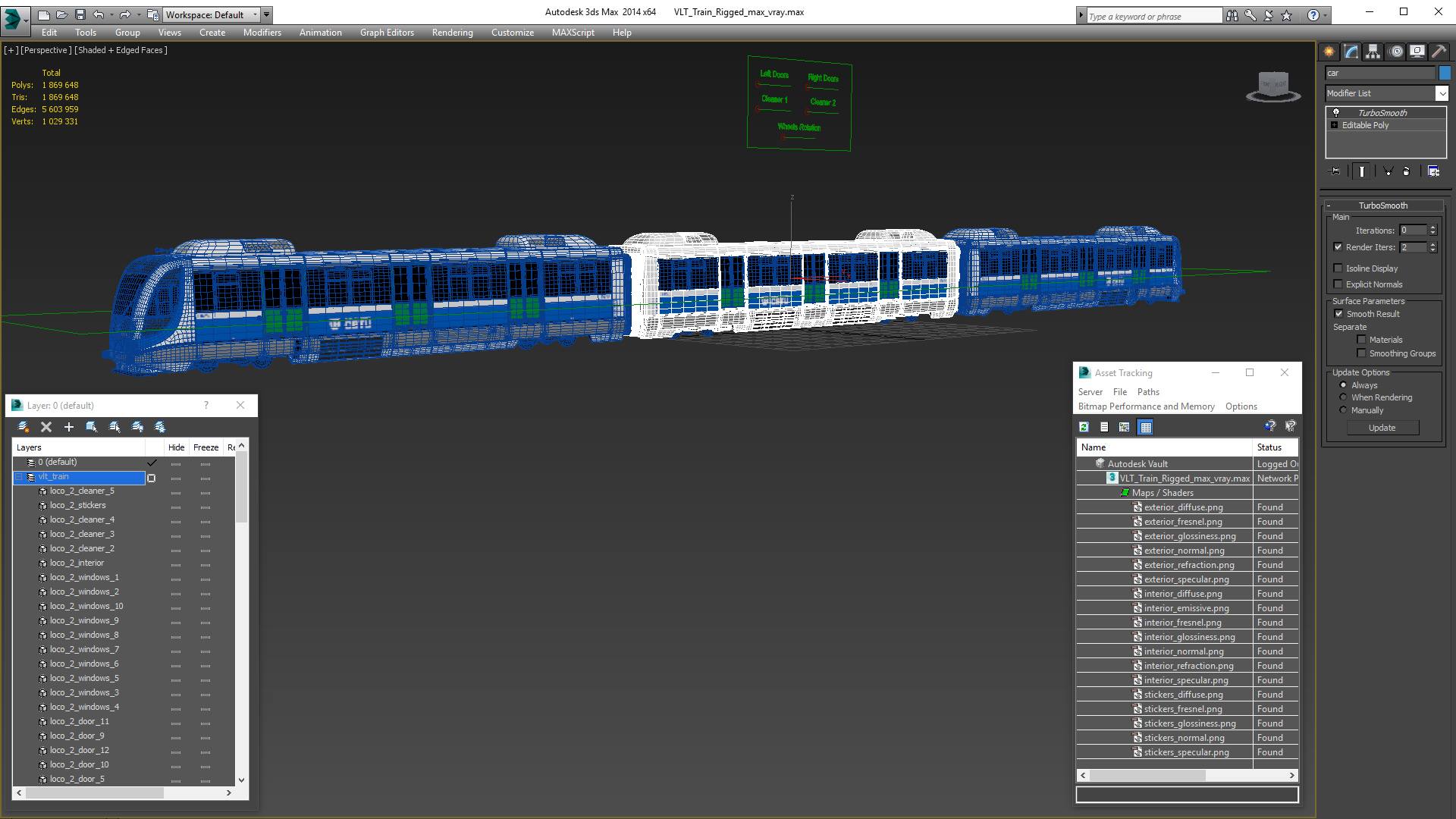Open the Modifiers menu
This screenshot has width=1456, height=819.
[262, 33]
